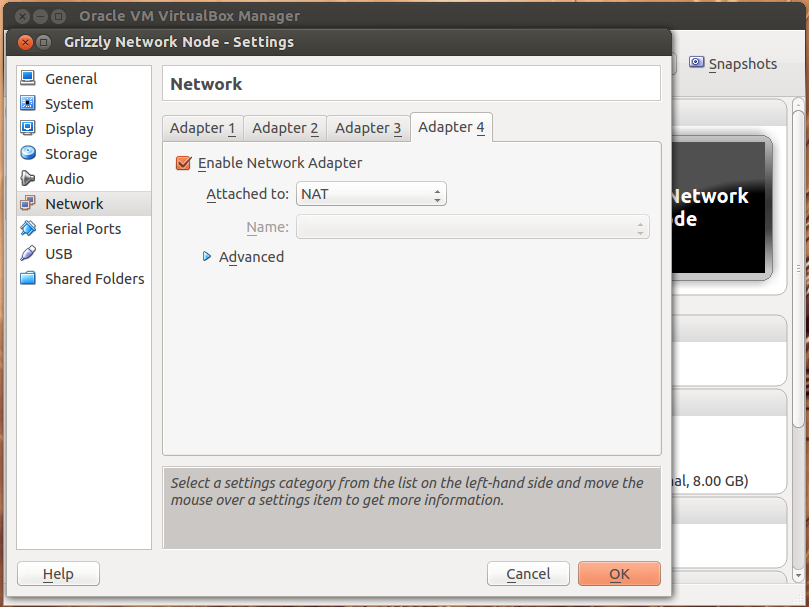Open the Shared Folders settings category

click(84, 279)
